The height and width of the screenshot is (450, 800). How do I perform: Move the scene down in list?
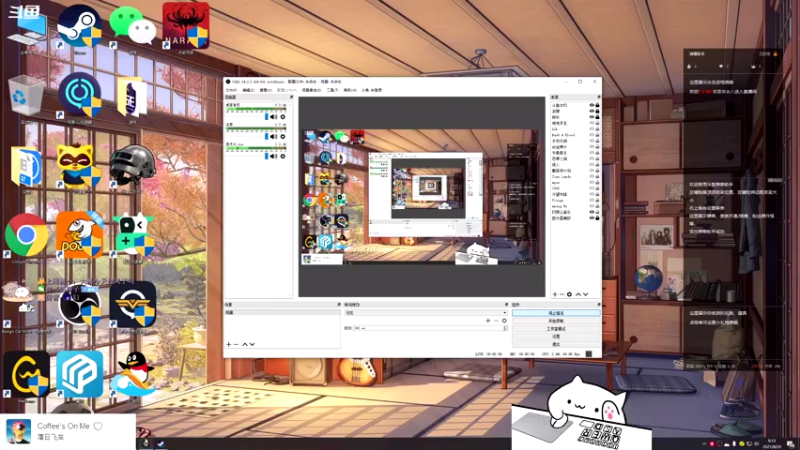point(252,344)
